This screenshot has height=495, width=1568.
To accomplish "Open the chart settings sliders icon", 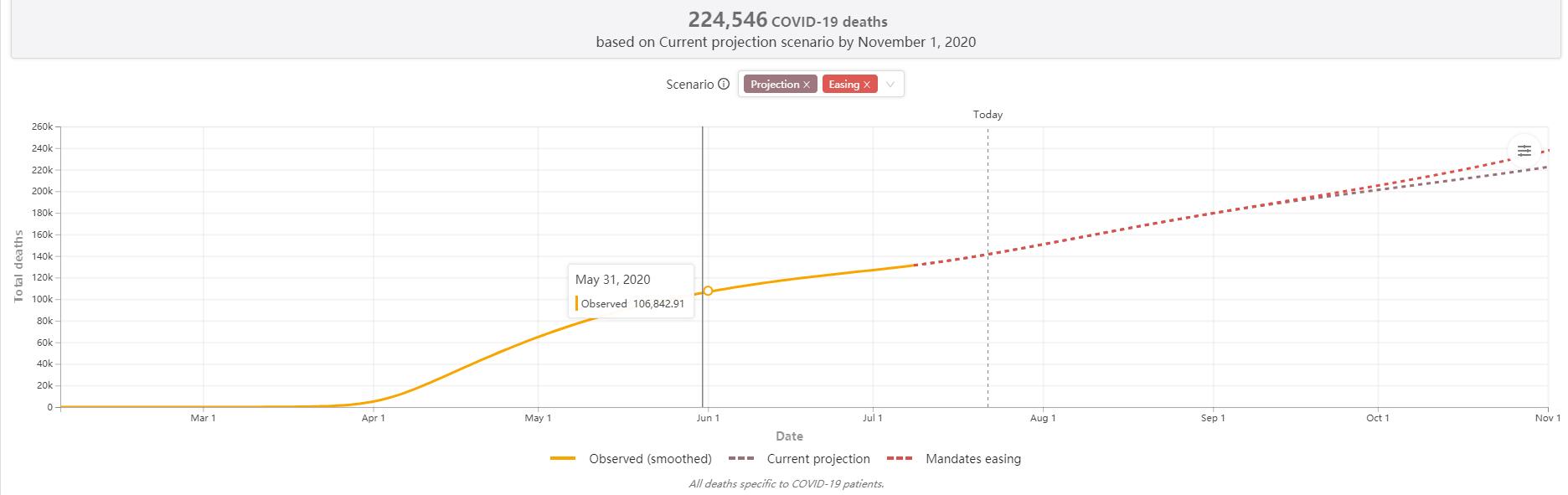I will [1524, 151].
